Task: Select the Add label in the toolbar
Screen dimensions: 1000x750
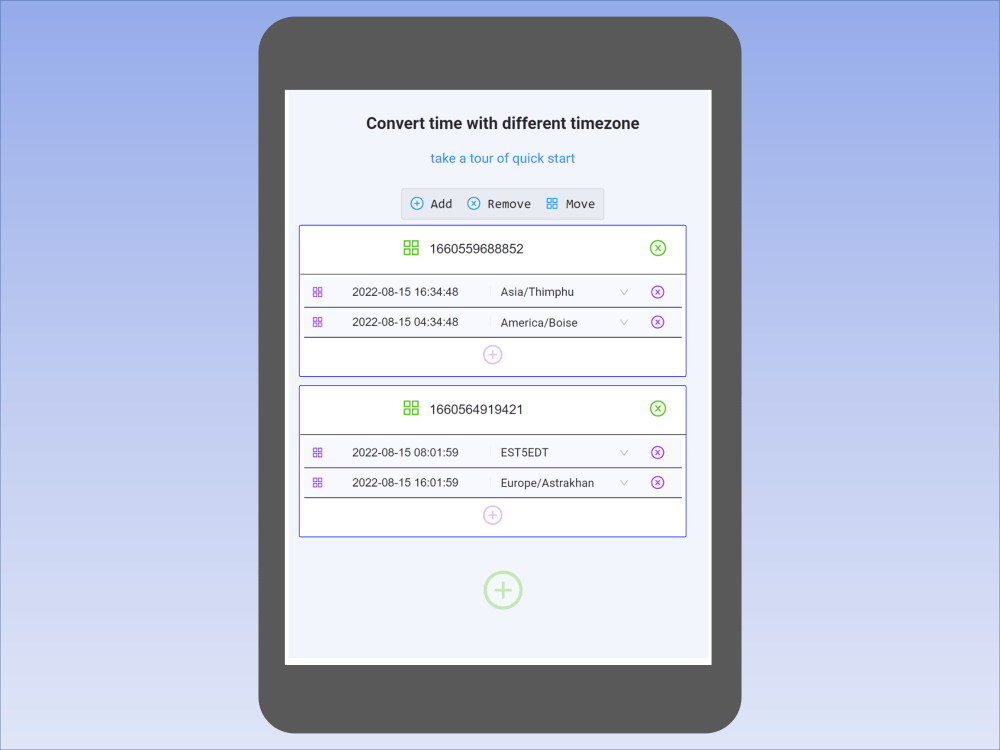Action: (x=441, y=204)
